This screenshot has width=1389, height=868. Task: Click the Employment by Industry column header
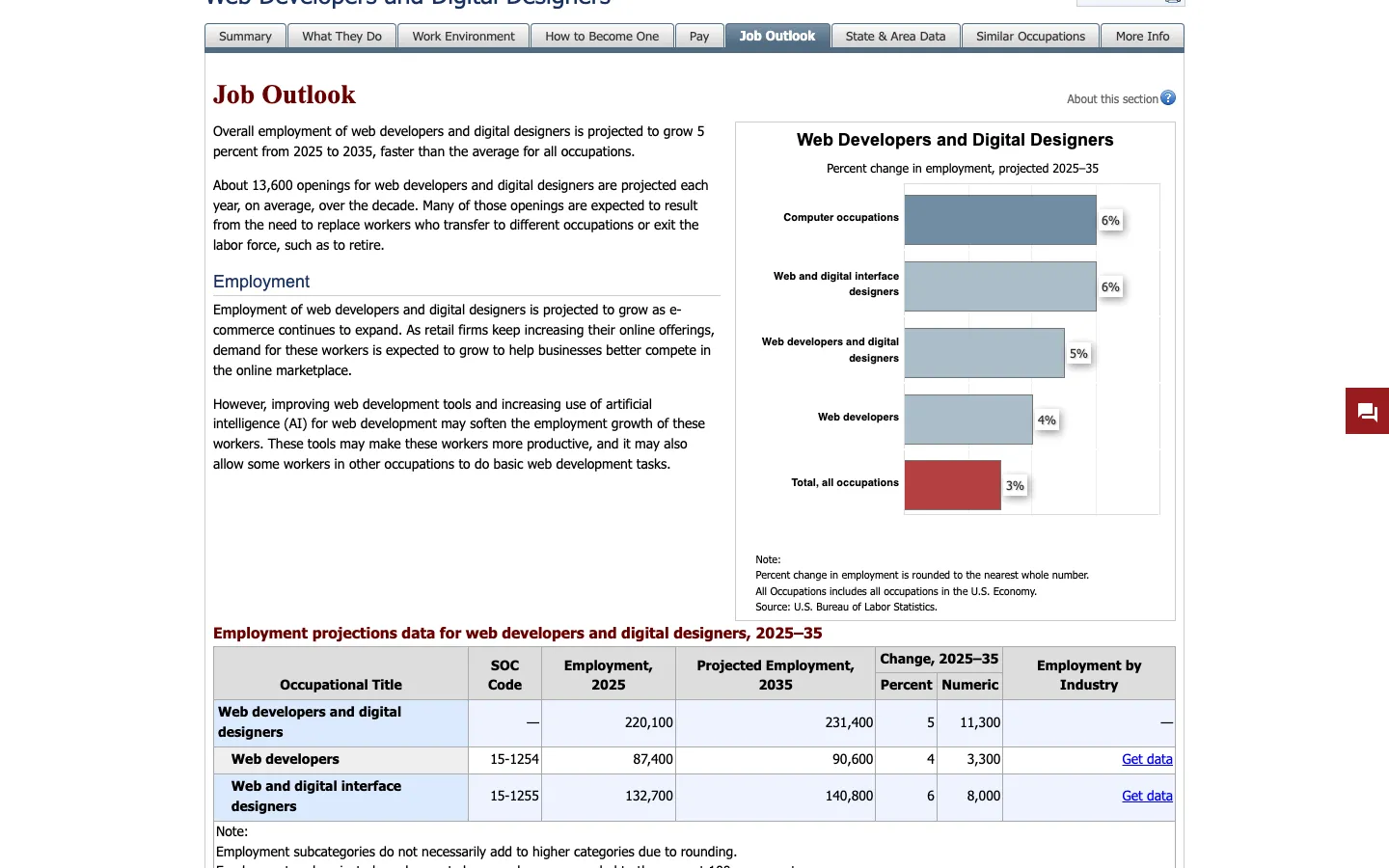(1089, 675)
